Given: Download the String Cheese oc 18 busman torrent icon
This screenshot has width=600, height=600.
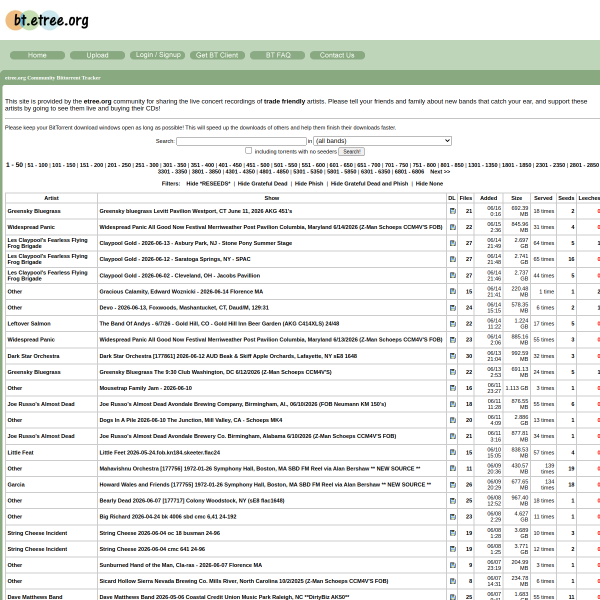Looking at the screenshot, I should (x=453, y=533).
